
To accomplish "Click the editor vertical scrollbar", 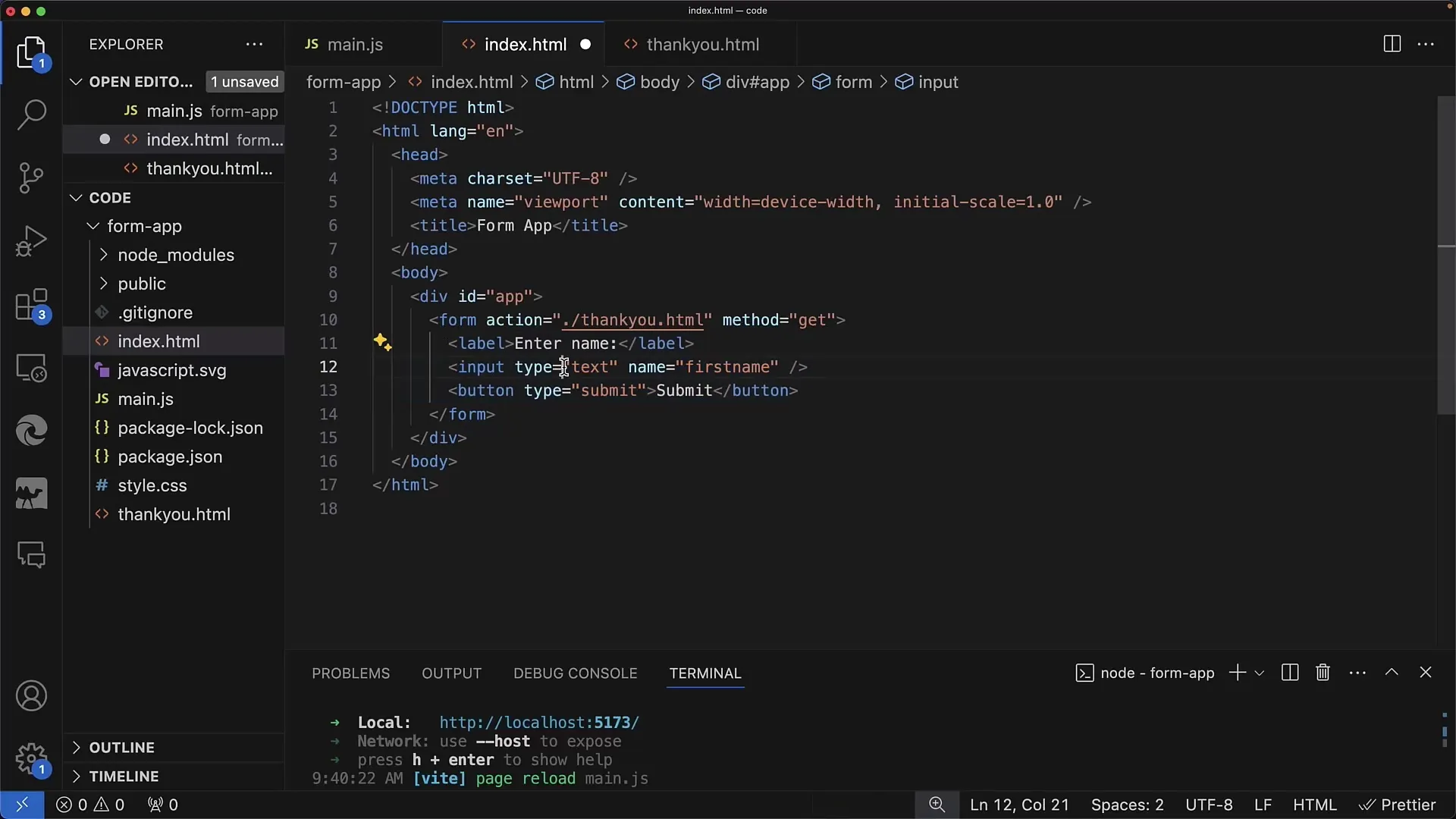I will 1445,255.
